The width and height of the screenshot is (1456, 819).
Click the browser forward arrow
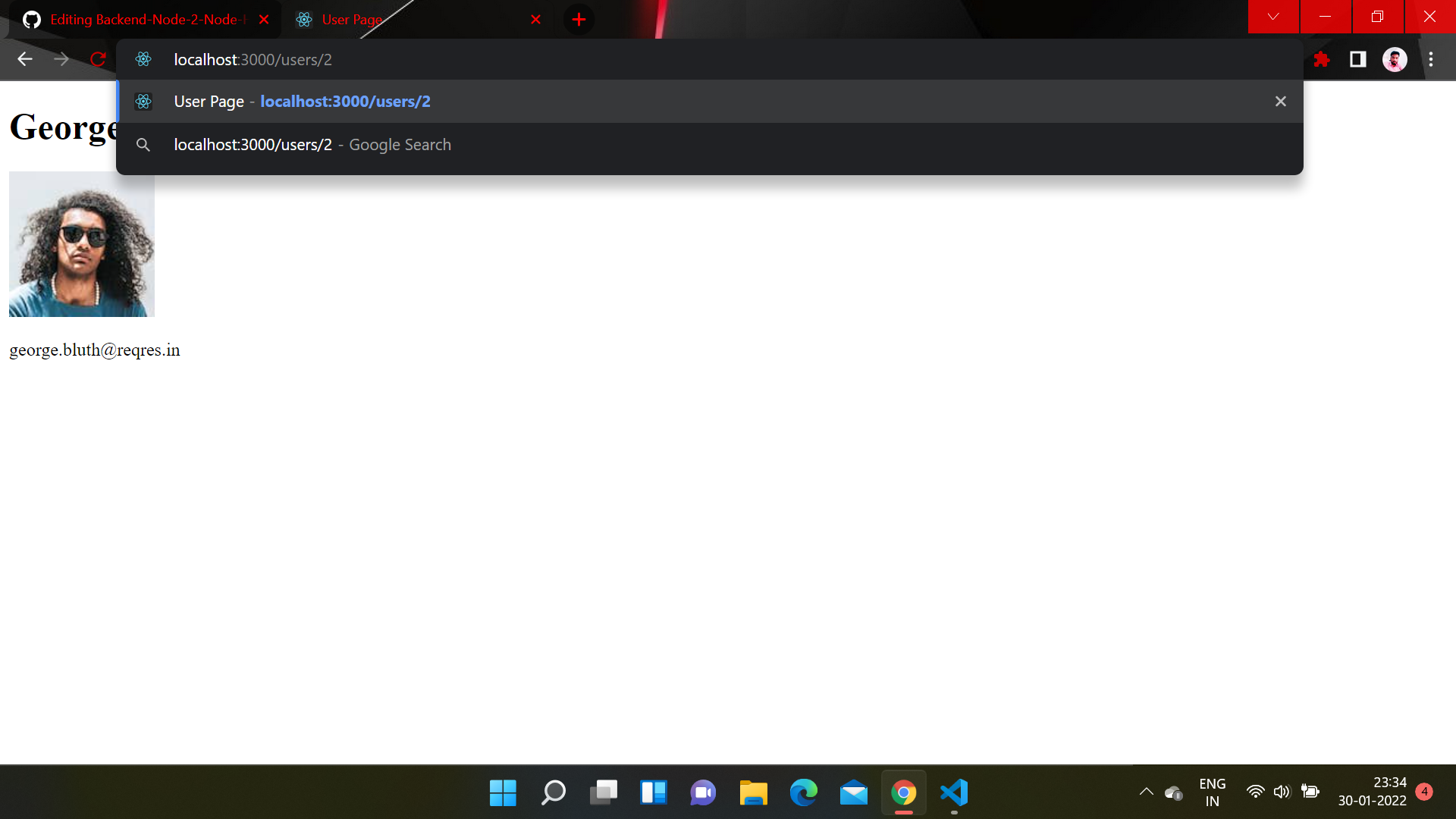click(61, 59)
